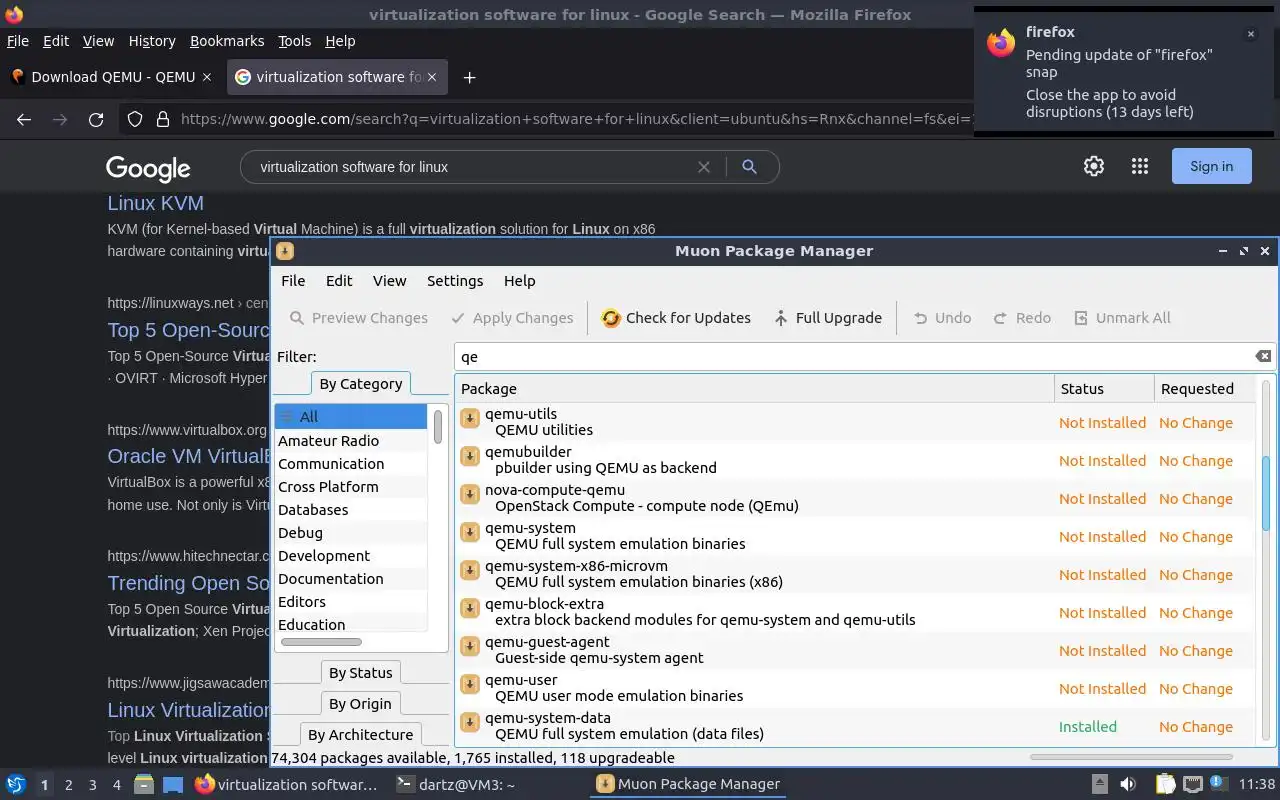This screenshot has height=800, width=1280.
Task: Open the Google apps grid
Action: pos(1140,167)
